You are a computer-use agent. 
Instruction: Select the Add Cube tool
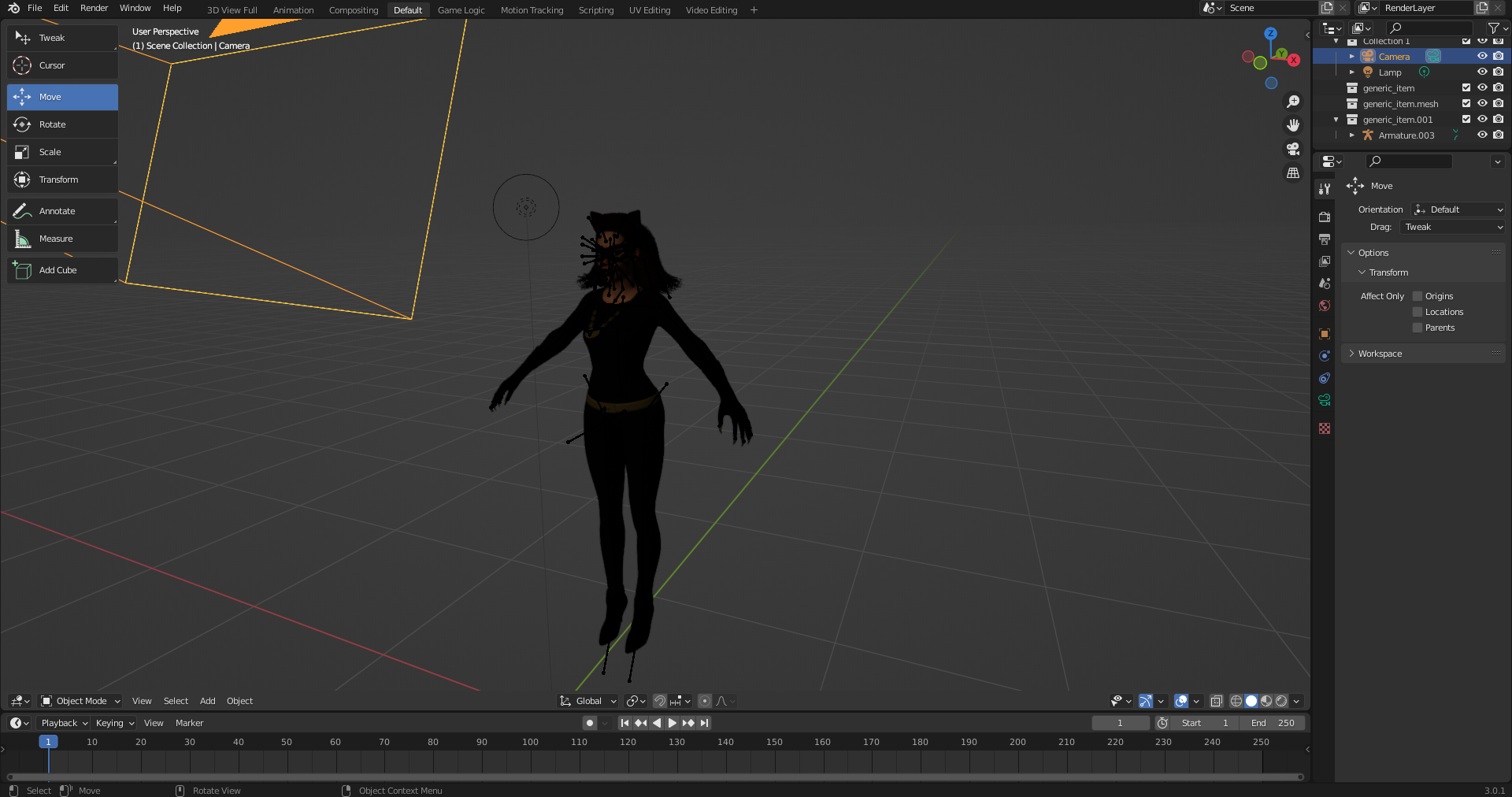coord(62,270)
